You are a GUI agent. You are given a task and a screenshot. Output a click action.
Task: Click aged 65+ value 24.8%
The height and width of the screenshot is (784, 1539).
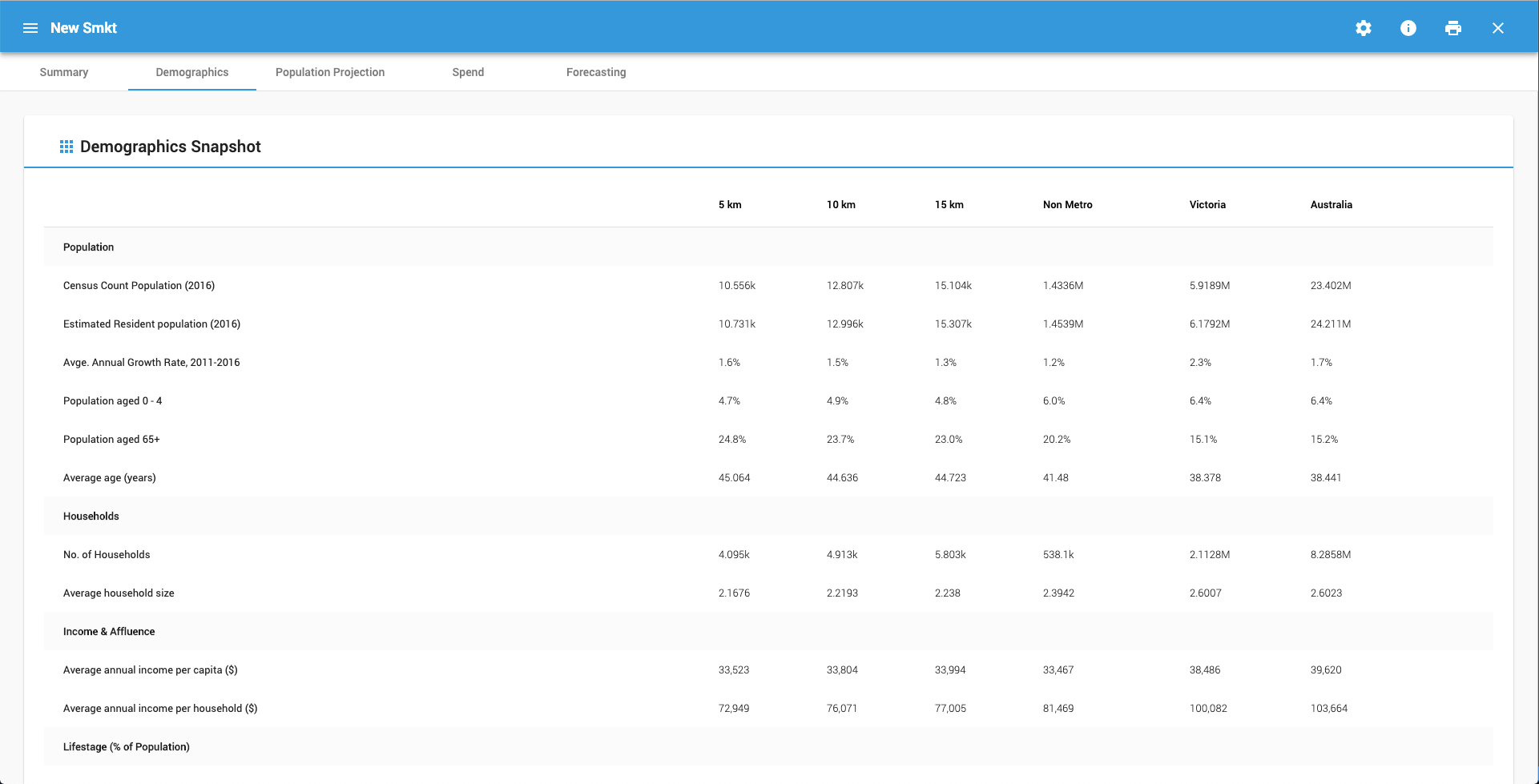[x=732, y=440]
